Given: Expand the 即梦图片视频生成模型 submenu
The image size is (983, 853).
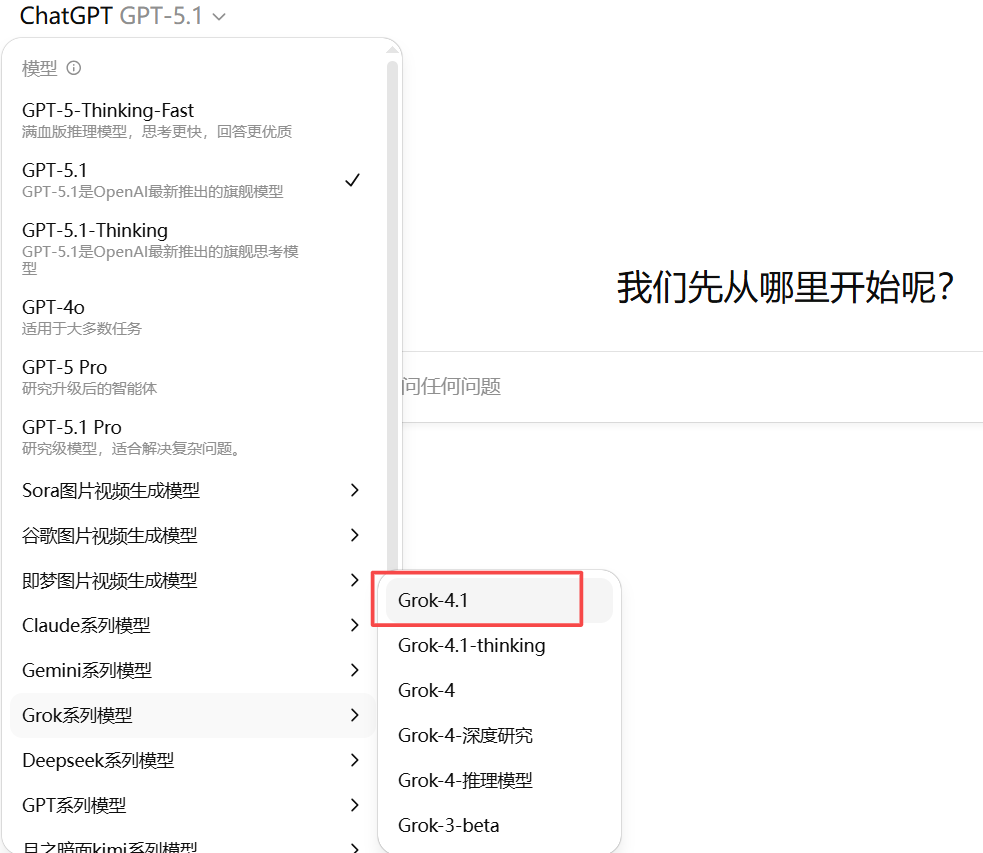Looking at the screenshot, I should pyautogui.click(x=193, y=580).
